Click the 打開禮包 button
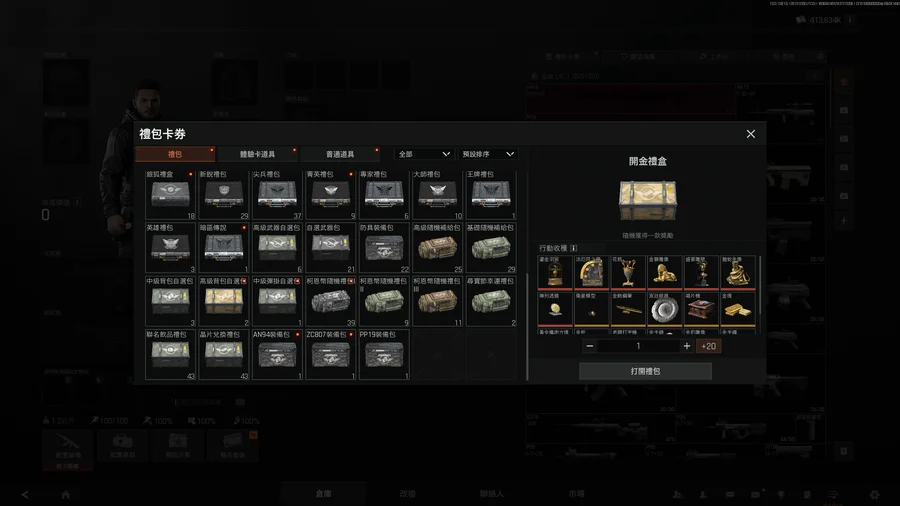 [x=645, y=371]
